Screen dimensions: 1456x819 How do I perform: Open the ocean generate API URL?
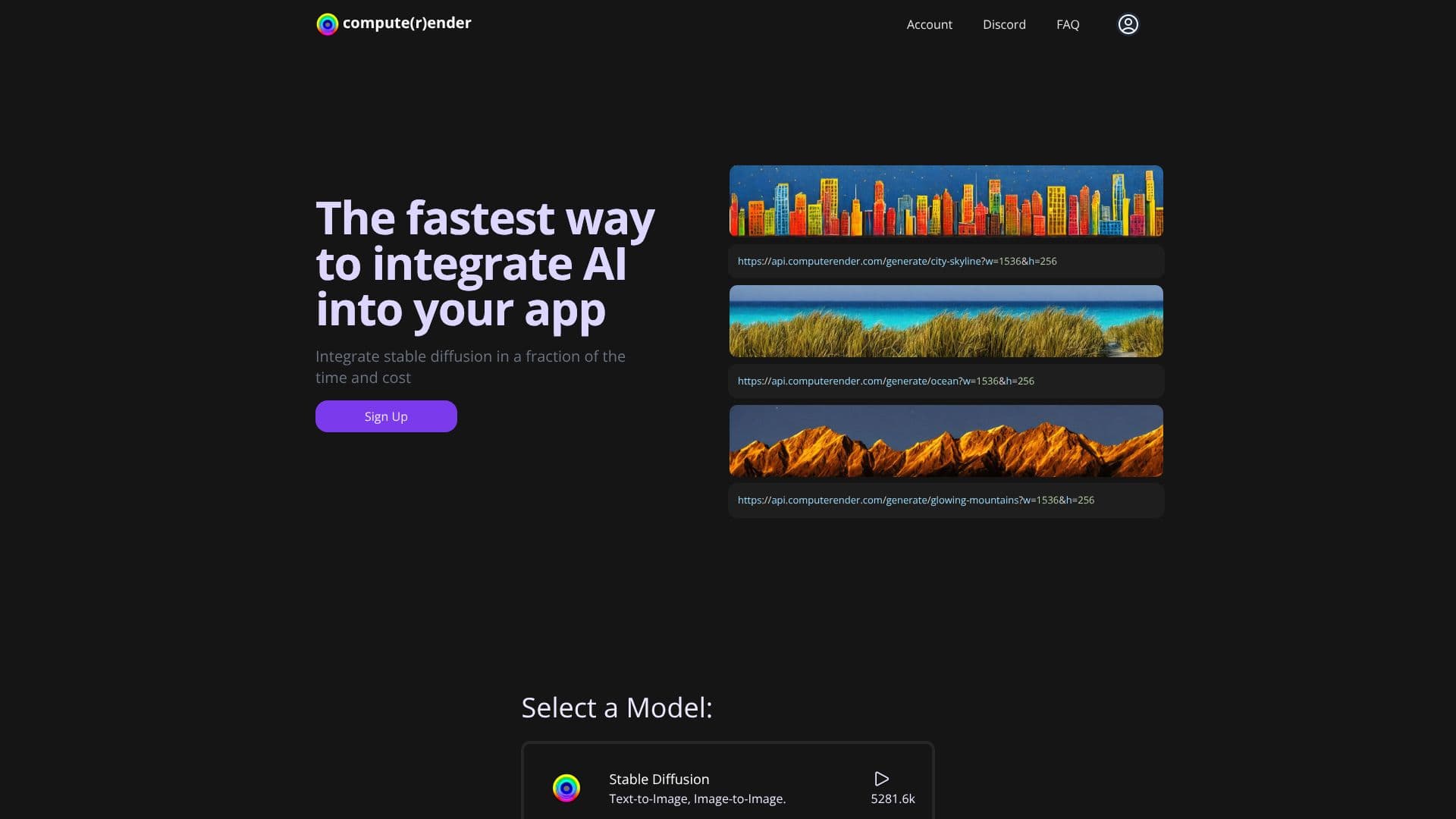[886, 381]
